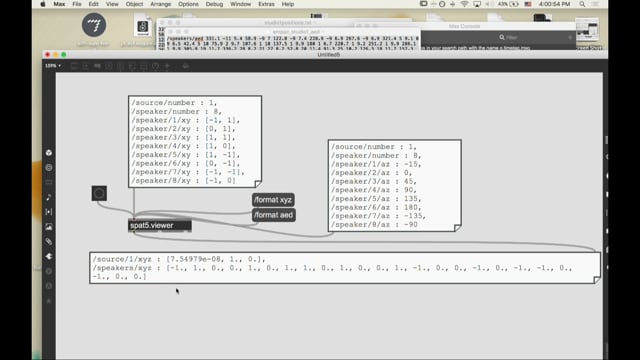Open the Edit menu
Image resolution: width=640 pixels, height=360 pixels.
(93, 4)
